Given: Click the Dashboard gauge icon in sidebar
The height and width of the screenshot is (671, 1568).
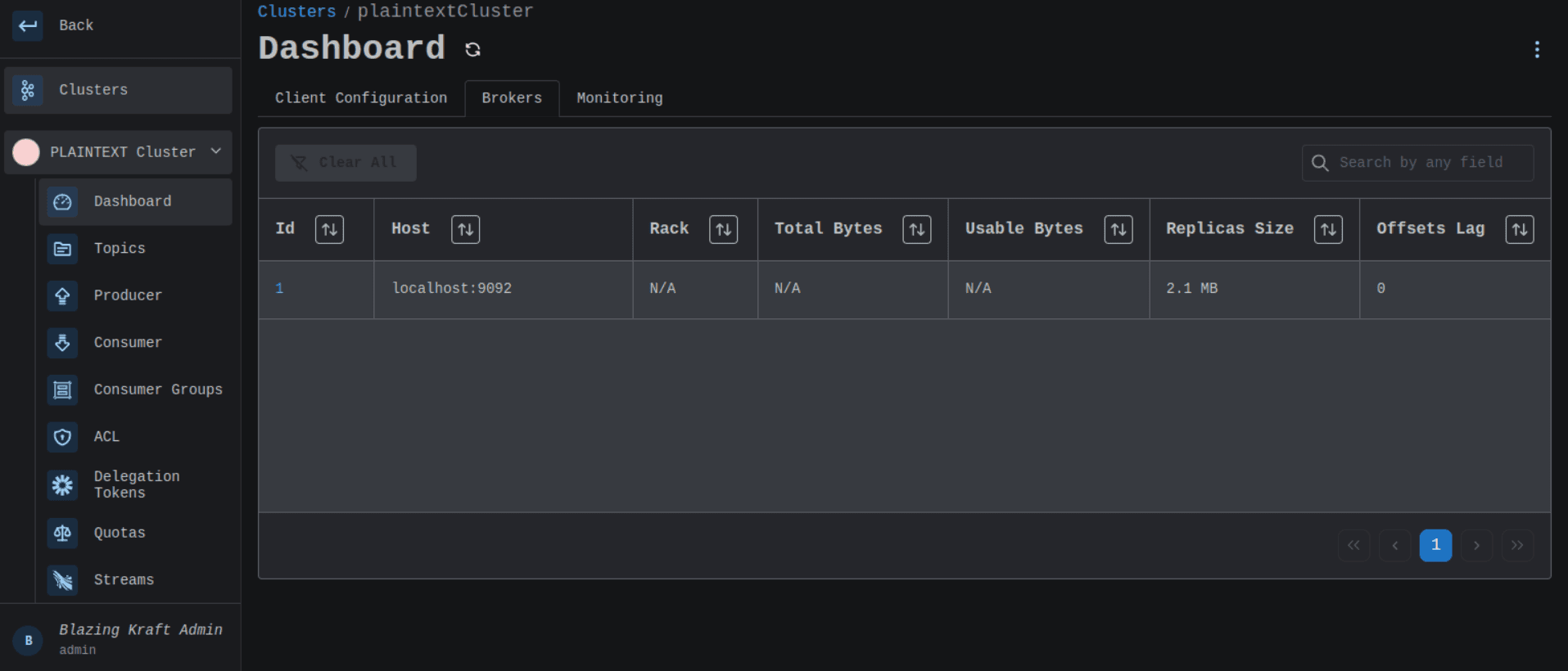Looking at the screenshot, I should pos(62,202).
